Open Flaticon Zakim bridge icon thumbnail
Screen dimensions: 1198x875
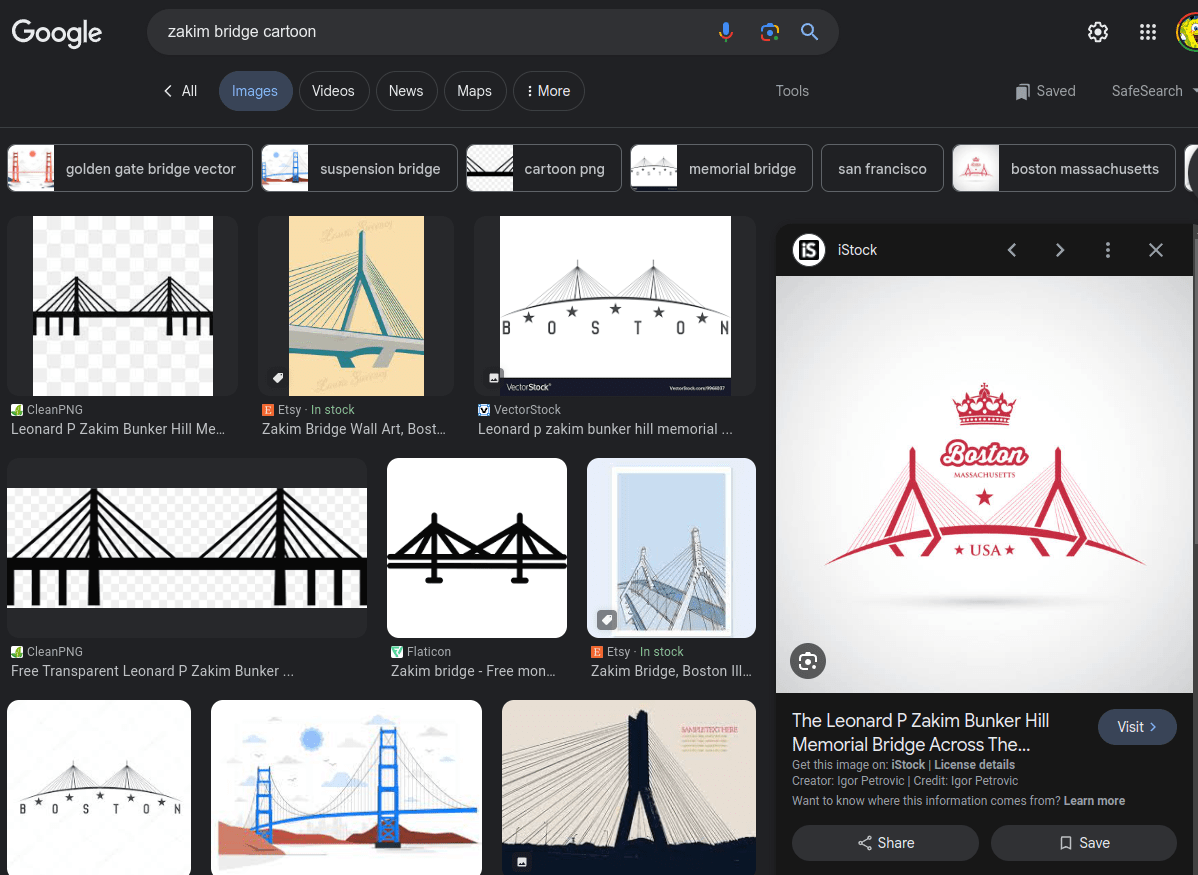point(477,548)
